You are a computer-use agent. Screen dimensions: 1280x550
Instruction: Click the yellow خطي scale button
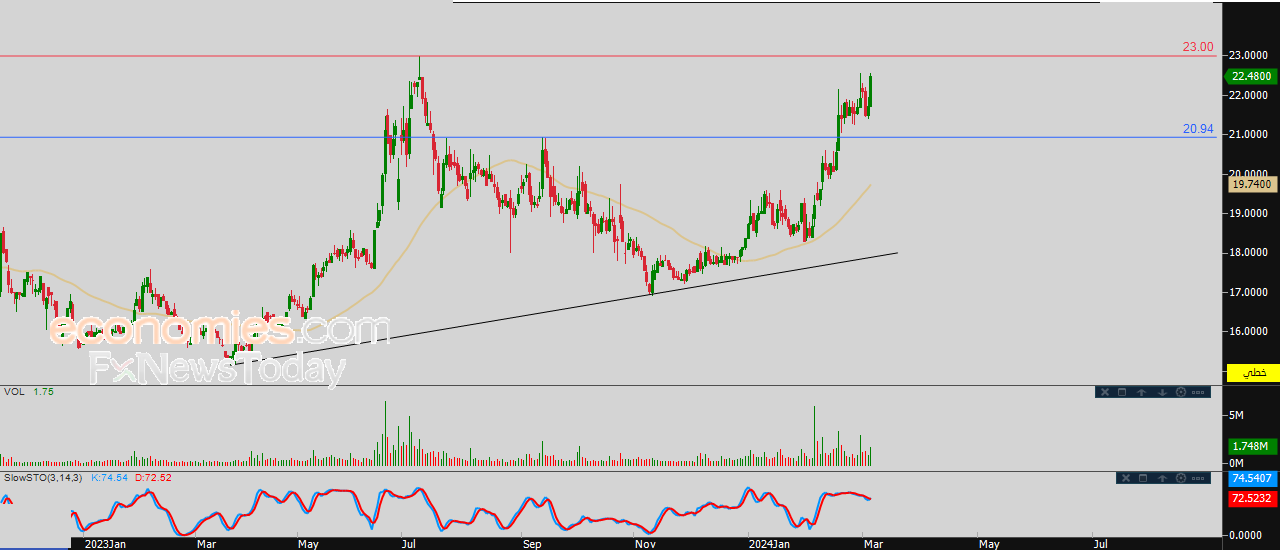1254,372
